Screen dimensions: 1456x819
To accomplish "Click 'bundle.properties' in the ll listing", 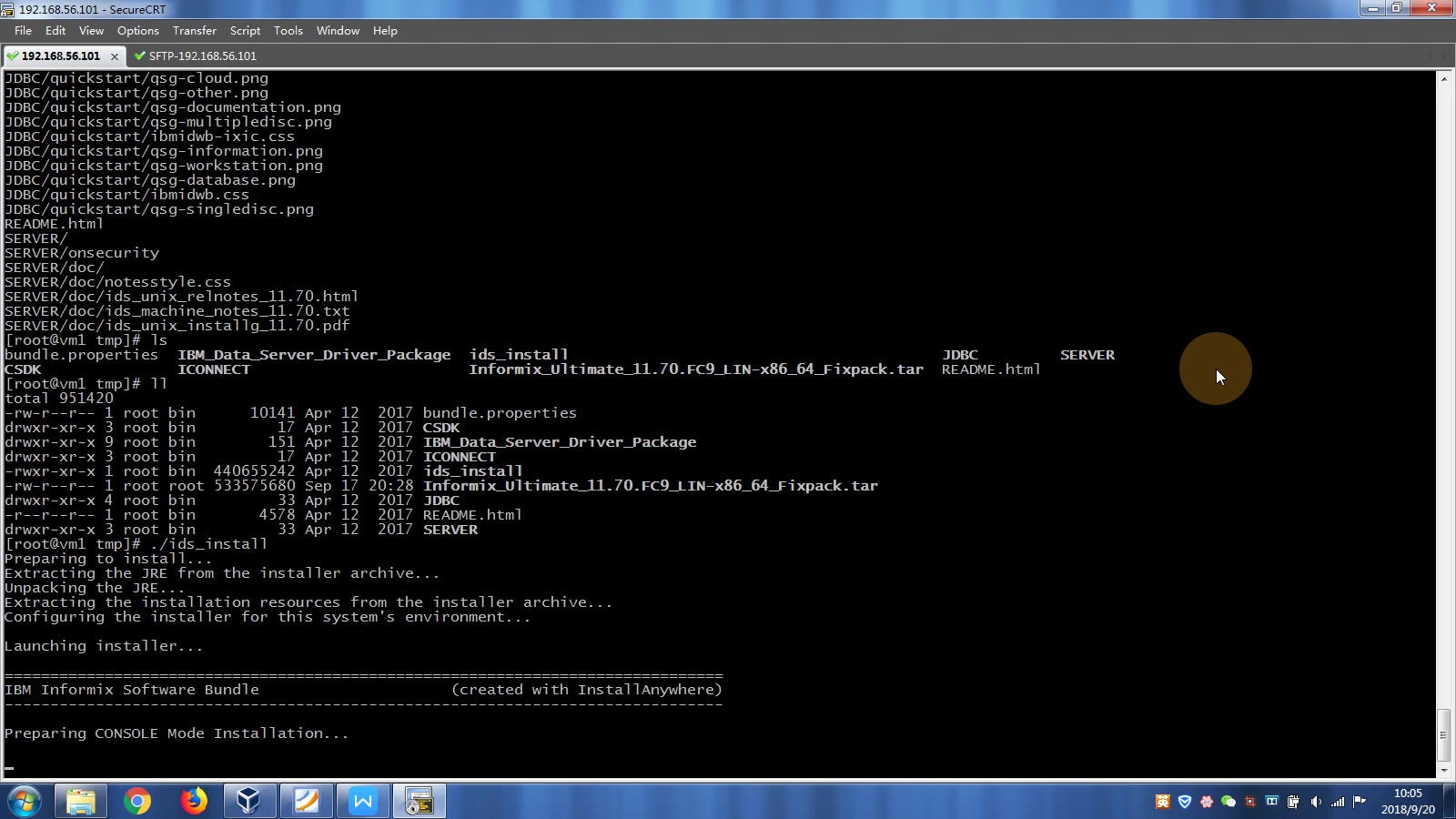I will pos(500,413).
